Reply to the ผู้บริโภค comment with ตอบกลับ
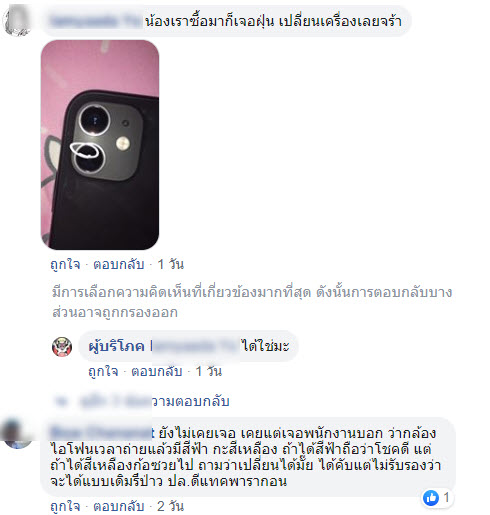 [x=157, y=371]
